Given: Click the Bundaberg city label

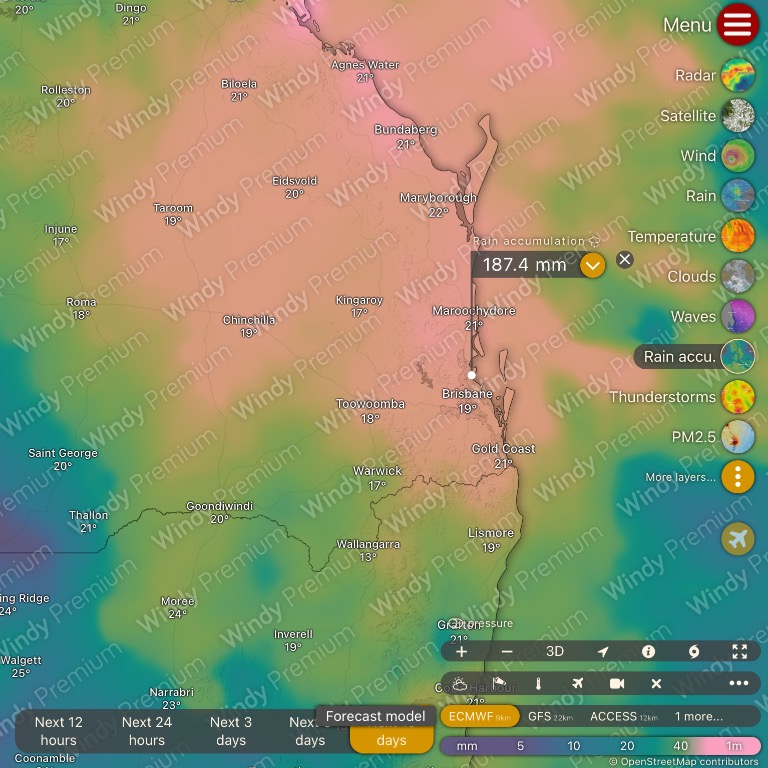Looking at the screenshot, I should pos(406,130).
